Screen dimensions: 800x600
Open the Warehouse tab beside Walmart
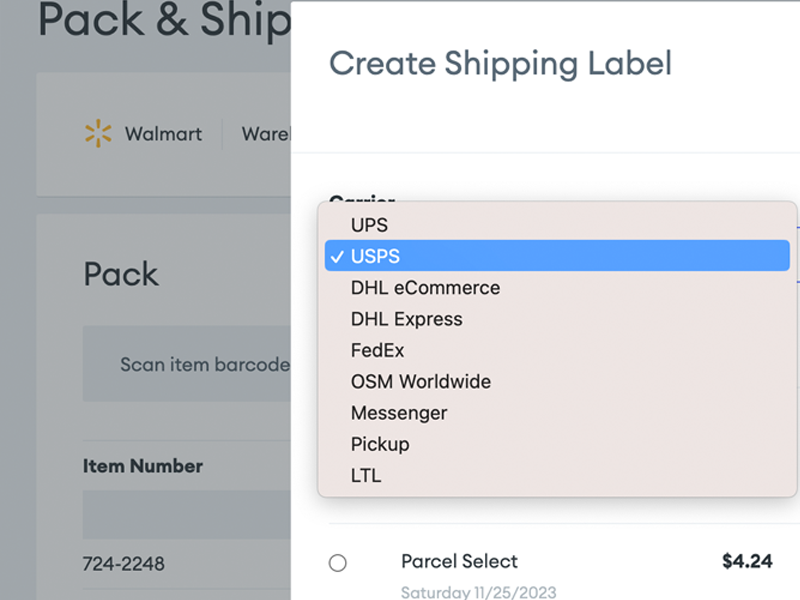pos(266,134)
